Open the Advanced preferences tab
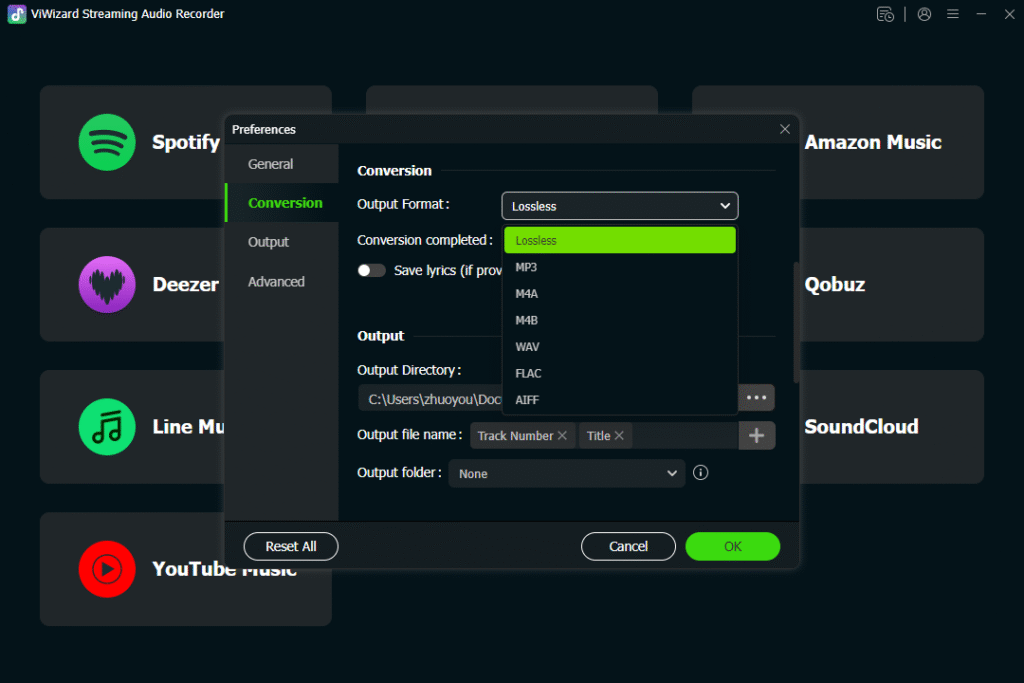 point(276,282)
